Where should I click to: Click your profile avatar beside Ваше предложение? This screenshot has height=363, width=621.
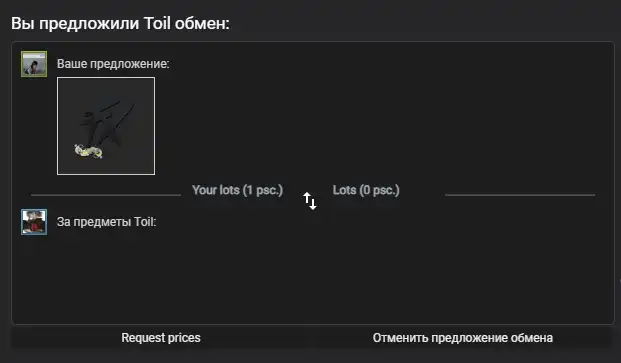[34, 64]
